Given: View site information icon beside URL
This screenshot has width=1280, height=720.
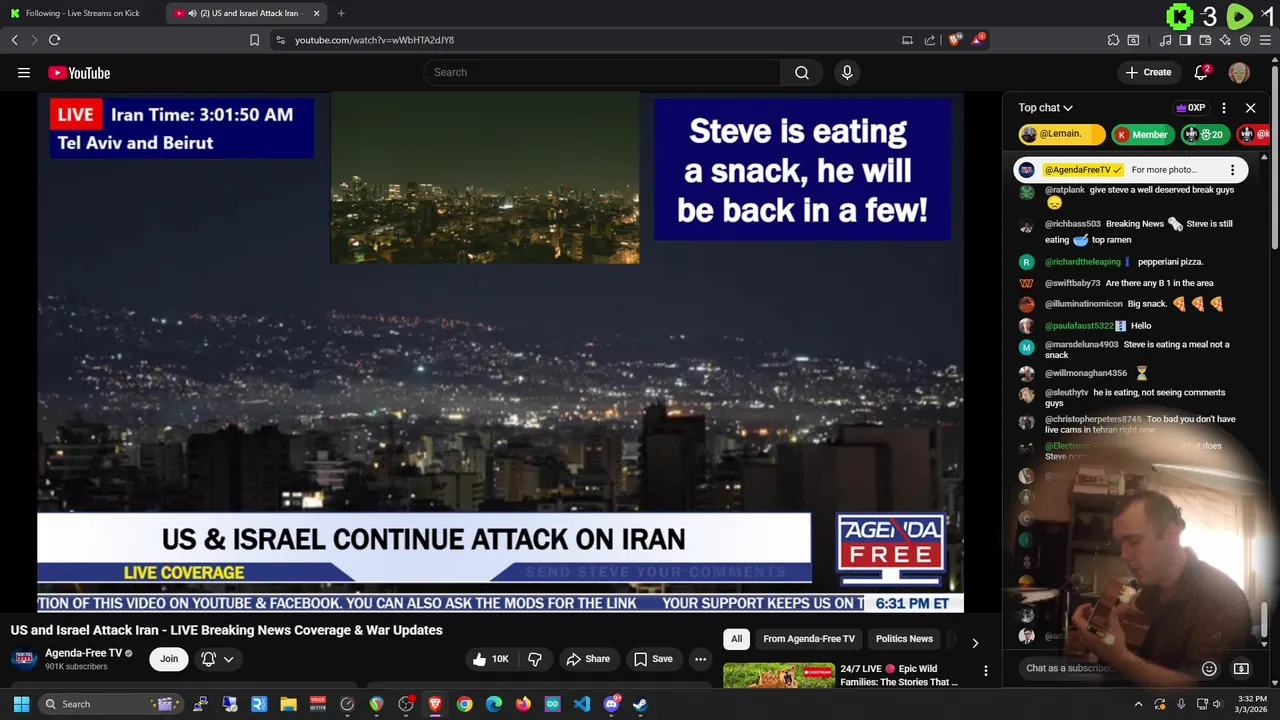Looking at the screenshot, I should click(280, 40).
